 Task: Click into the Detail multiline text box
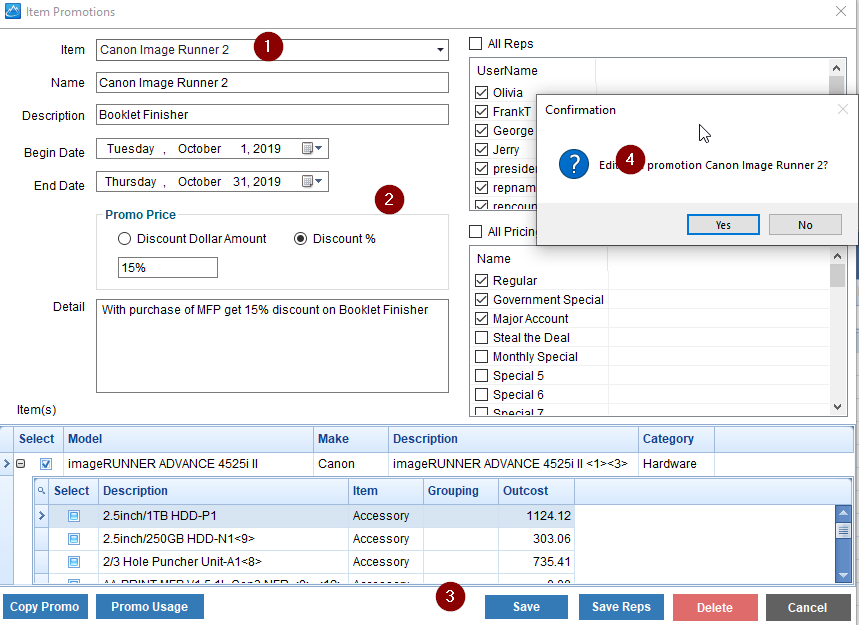click(x=272, y=346)
